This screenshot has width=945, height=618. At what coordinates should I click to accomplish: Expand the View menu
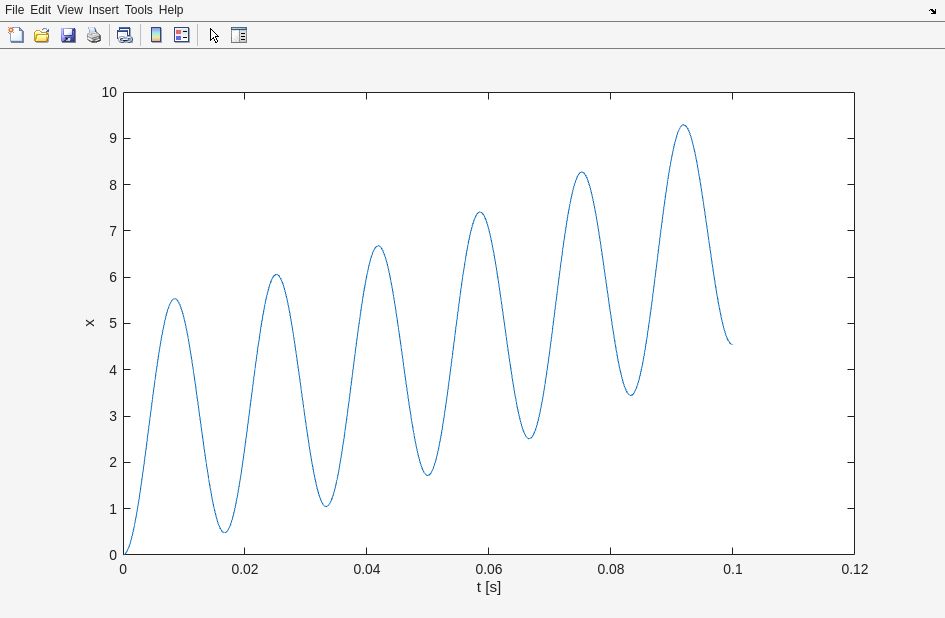(70, 10)
